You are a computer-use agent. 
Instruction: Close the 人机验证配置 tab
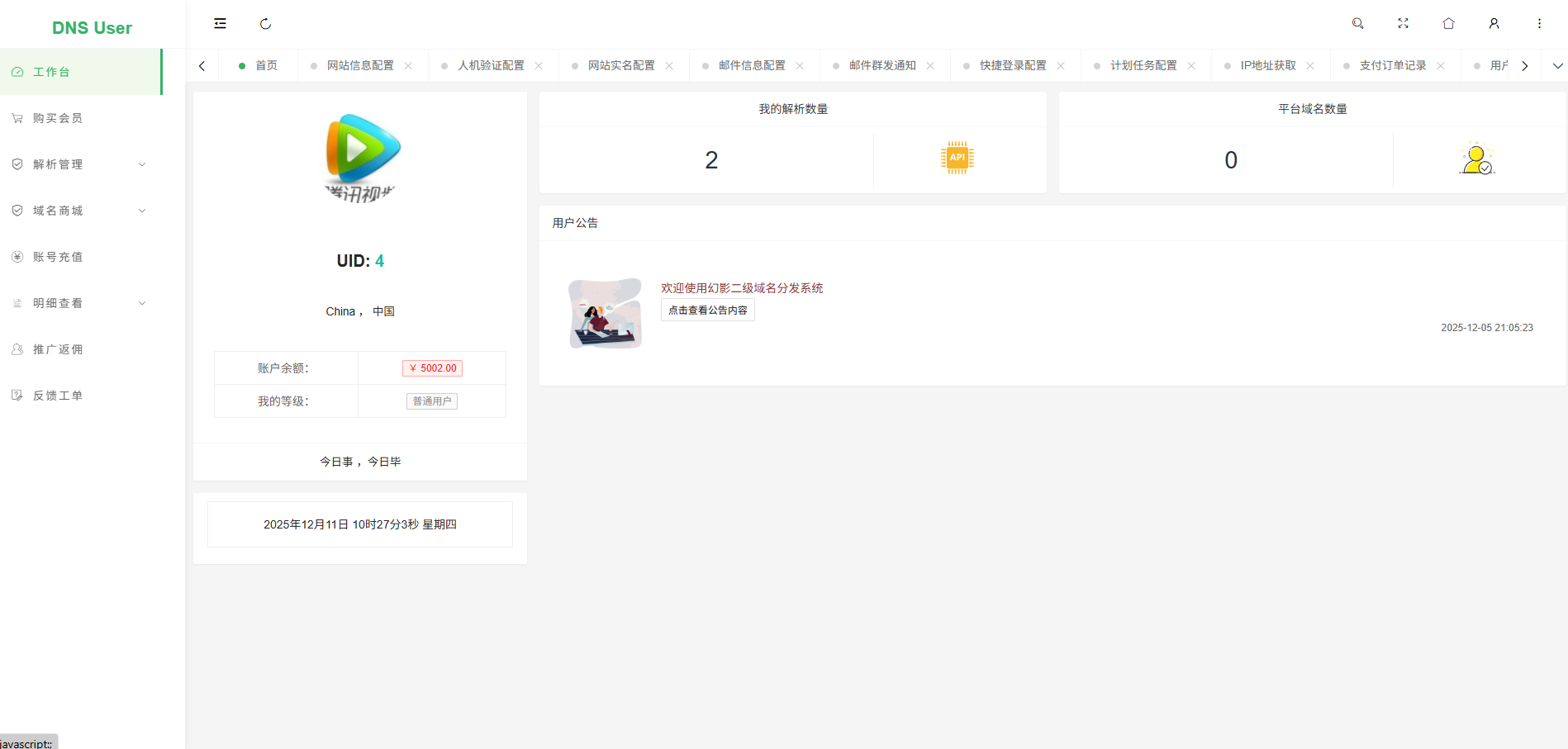tap(539, 66)
